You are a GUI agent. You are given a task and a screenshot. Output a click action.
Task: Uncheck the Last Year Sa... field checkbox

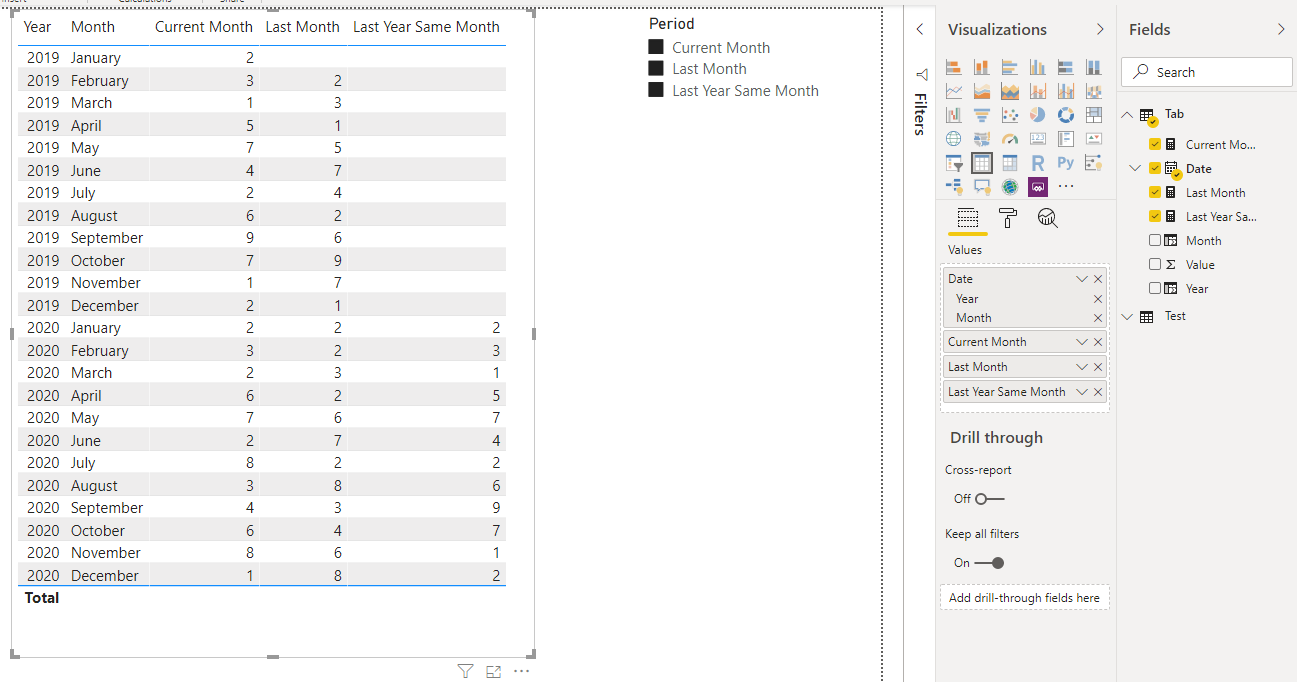pyautogui.click(x=1155, y=216)
